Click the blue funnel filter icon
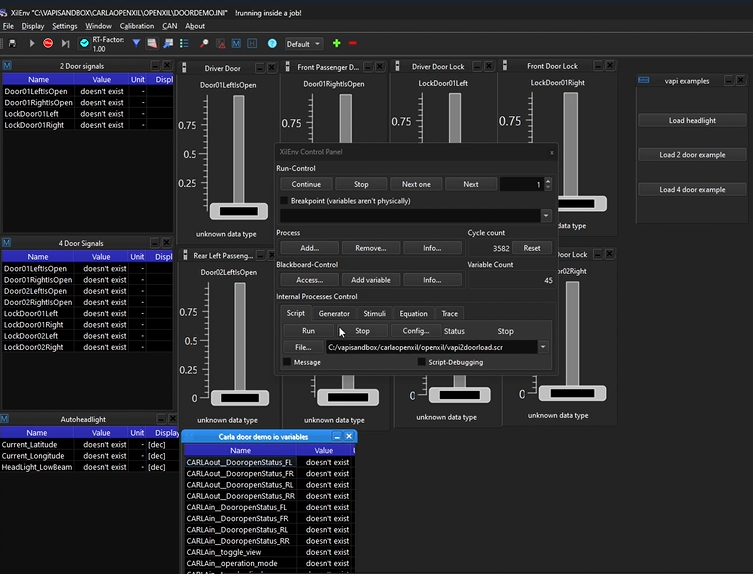The height and width of the screenshot is (574, 753). [x=136, y=44]
